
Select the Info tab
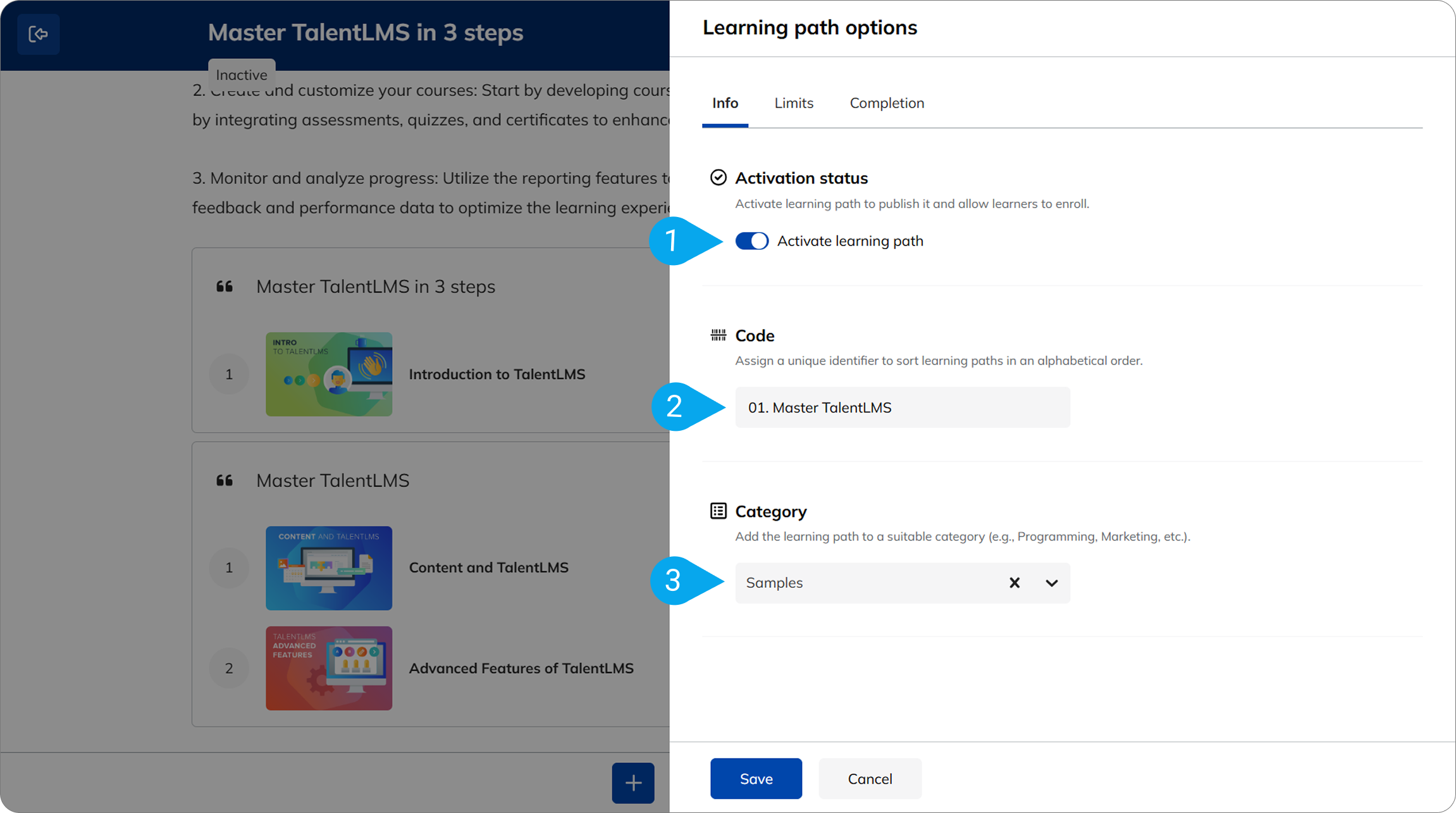coord(725,103)
